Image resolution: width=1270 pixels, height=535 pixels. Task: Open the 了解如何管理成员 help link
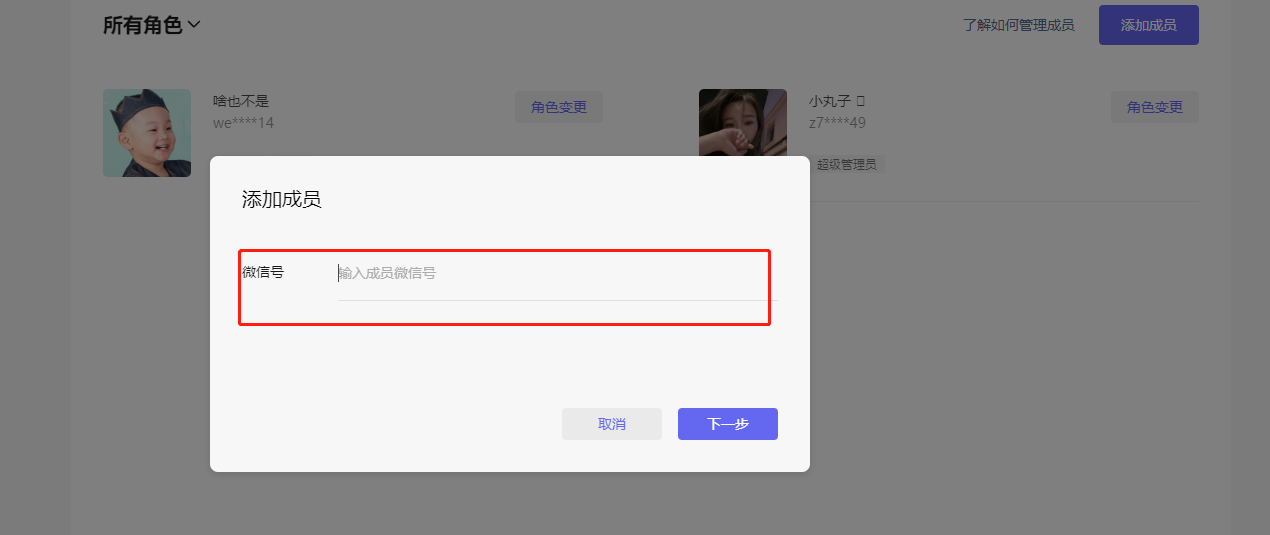[x=1018, y=25]
